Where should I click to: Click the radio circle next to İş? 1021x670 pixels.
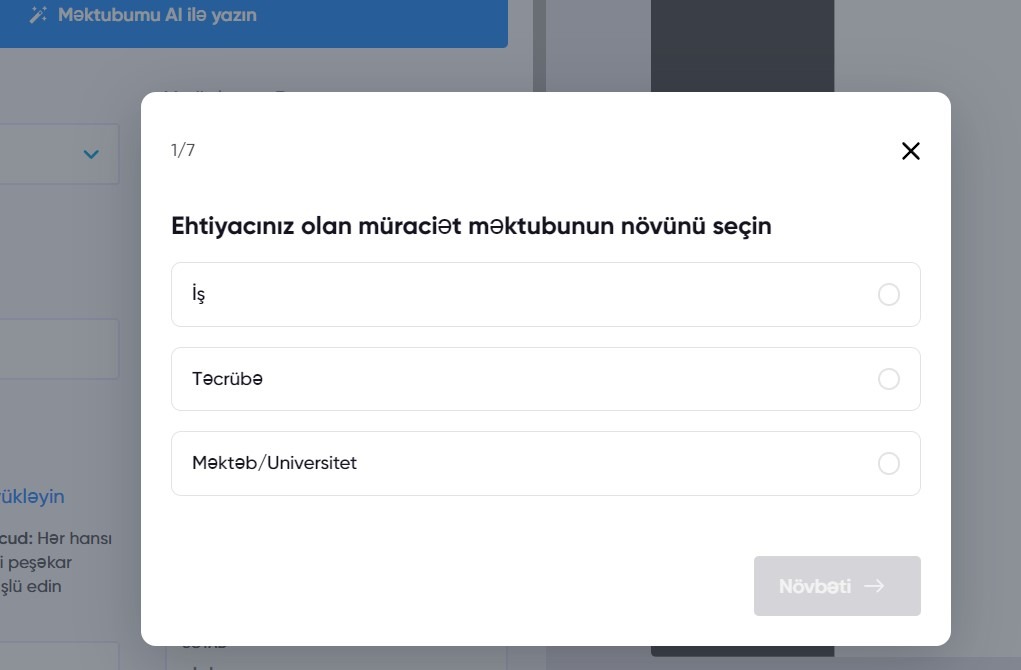click(889, 294)
